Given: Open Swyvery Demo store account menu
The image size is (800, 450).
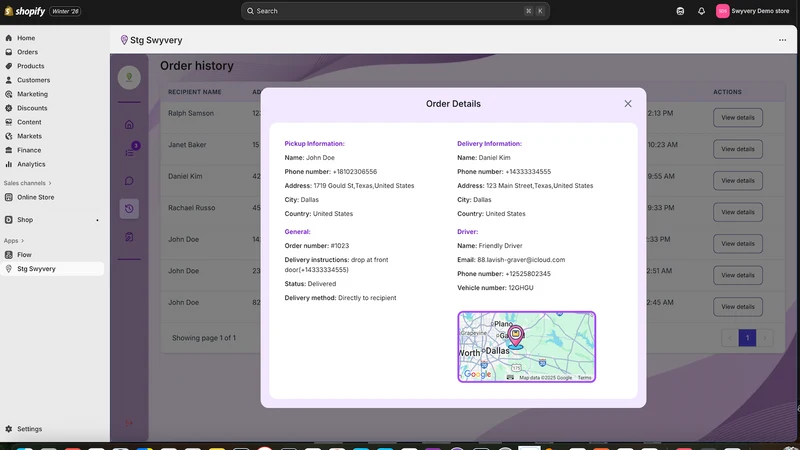Looking at the screenshot, I should pyautogui.click(x=753, y=11).
